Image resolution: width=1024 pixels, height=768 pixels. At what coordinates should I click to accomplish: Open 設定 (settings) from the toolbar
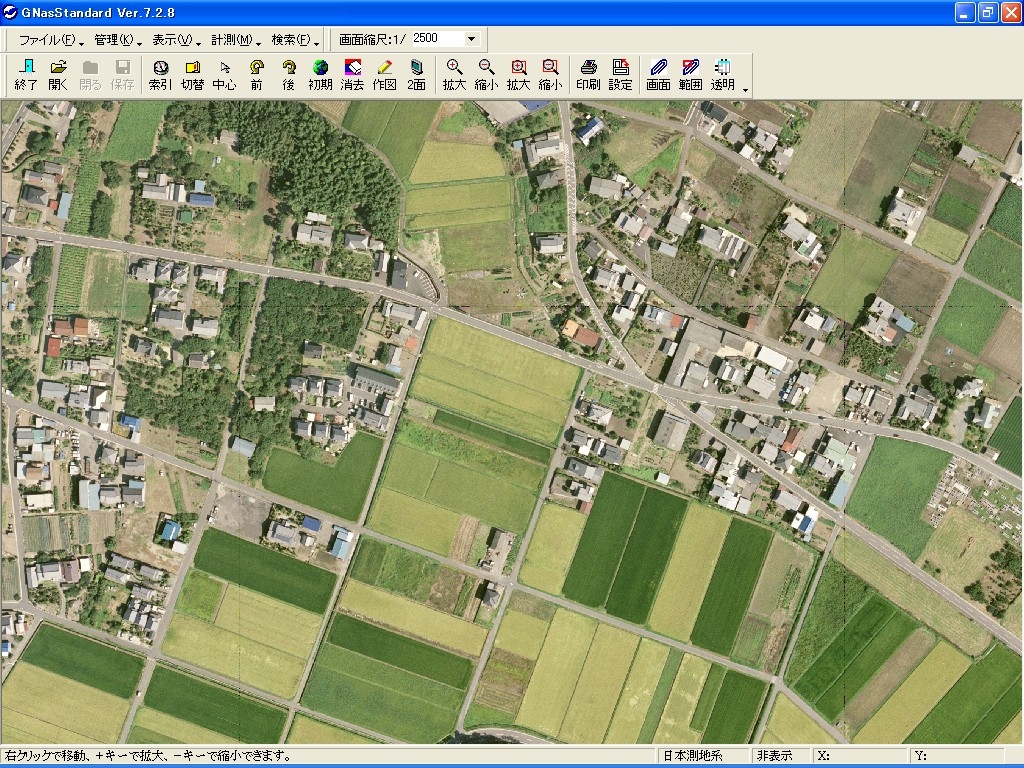coord(620,75)
